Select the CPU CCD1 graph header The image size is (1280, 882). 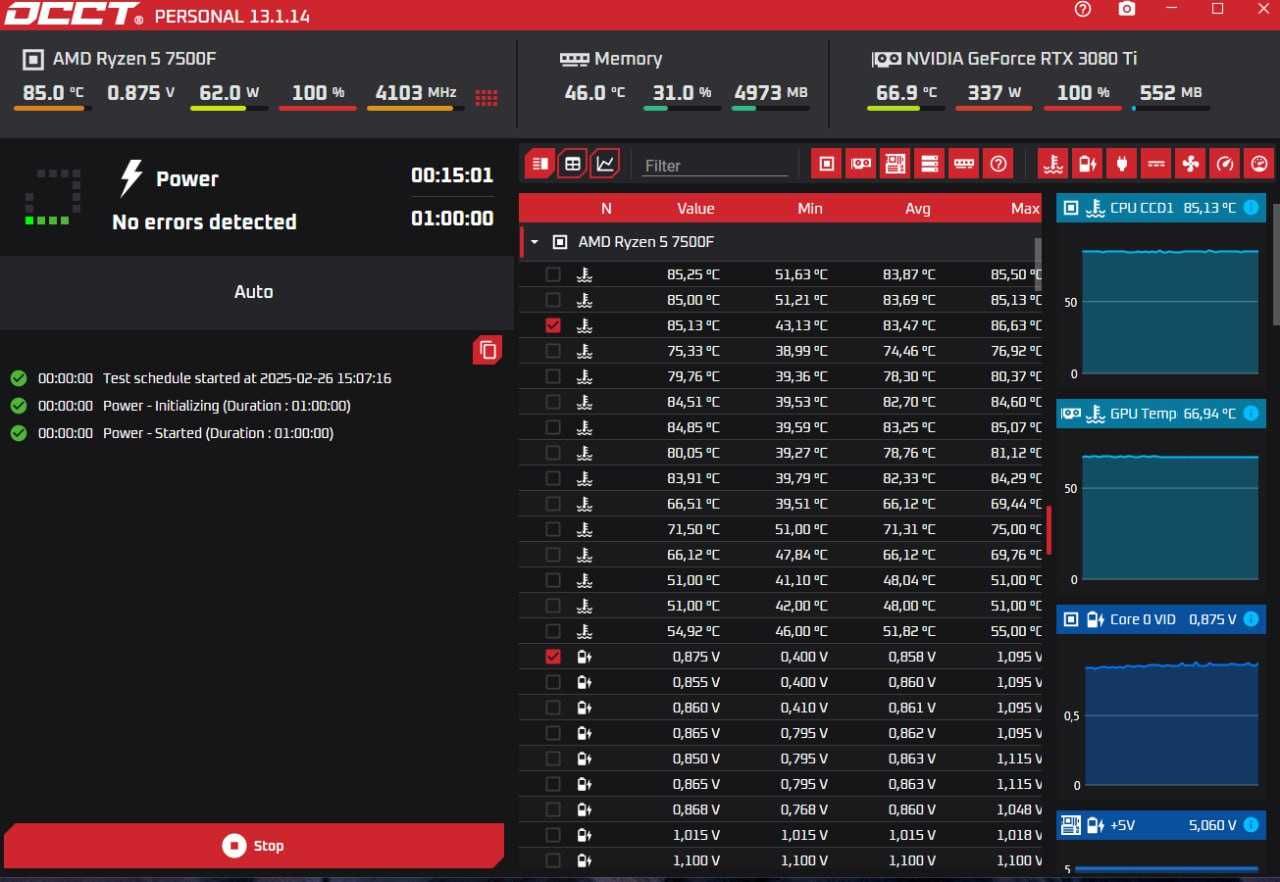click(x=1161, y=209)
